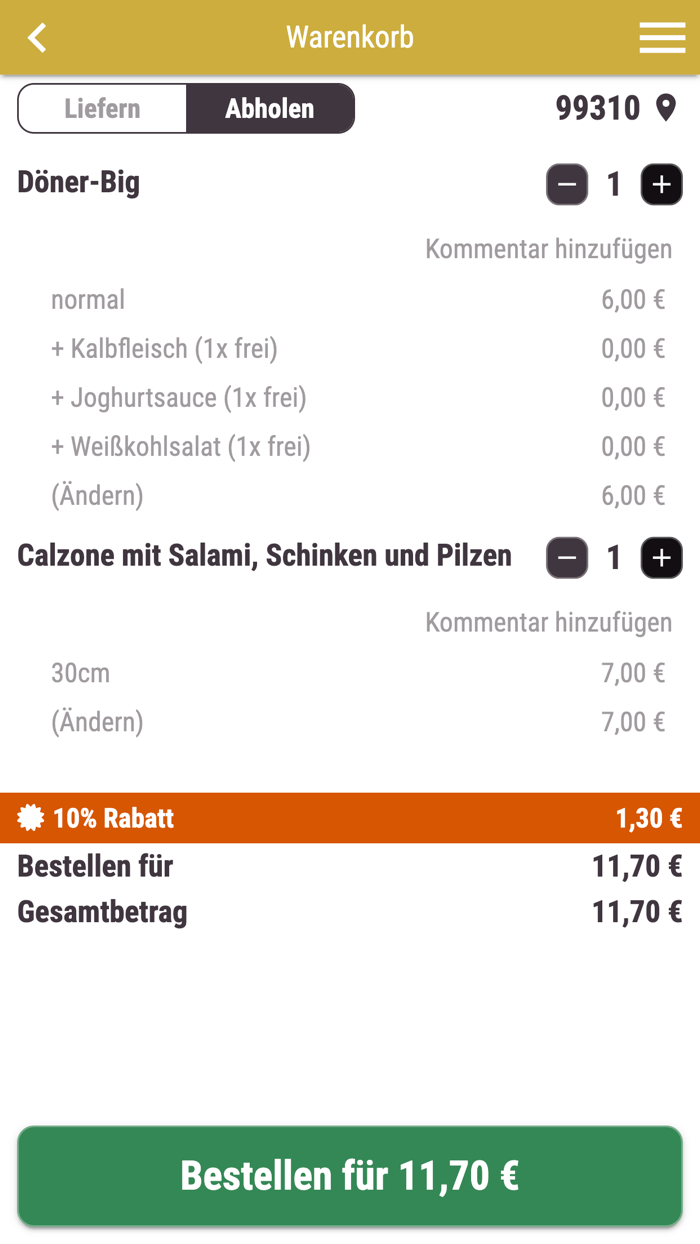
Task: Decrease Döner-Big quantity with the minus icon
Action: [x=567, y=184]
